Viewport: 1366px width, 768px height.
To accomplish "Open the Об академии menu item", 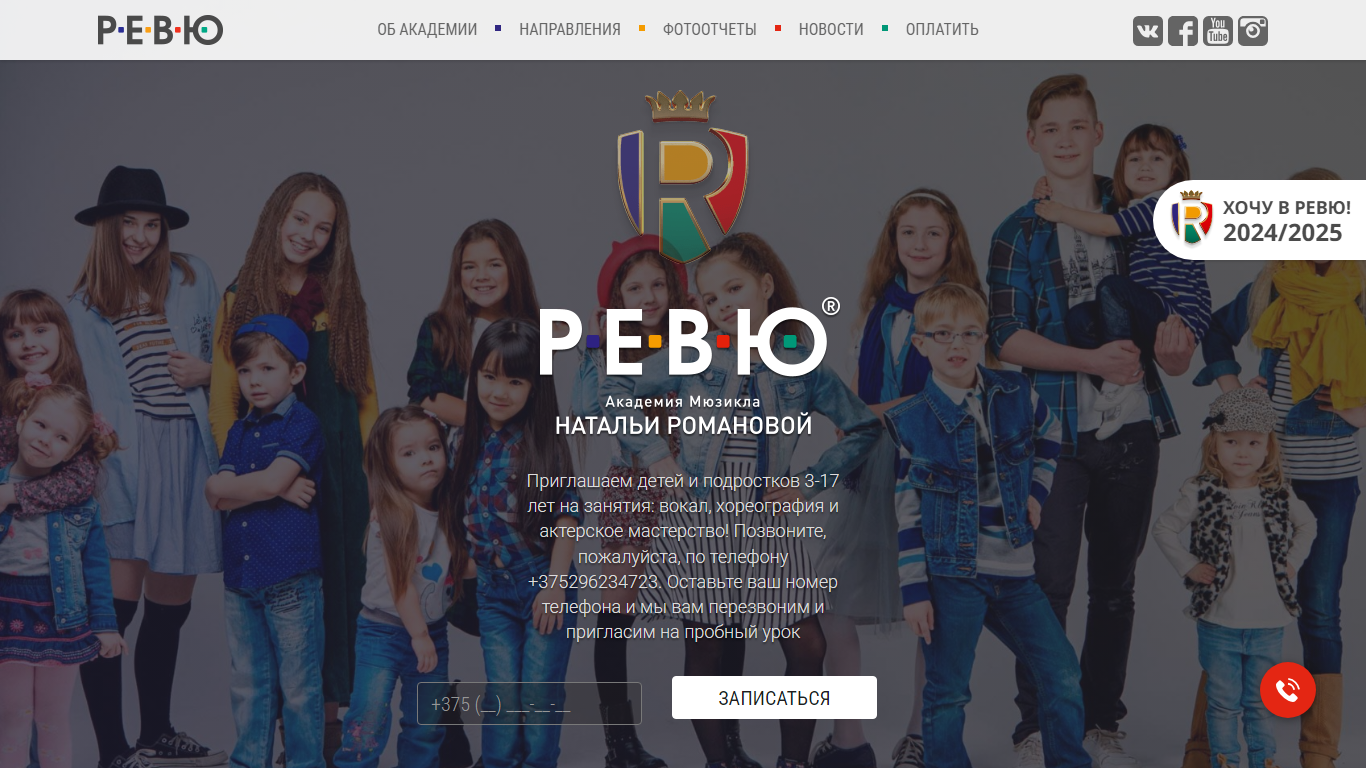I will (427, 30).
